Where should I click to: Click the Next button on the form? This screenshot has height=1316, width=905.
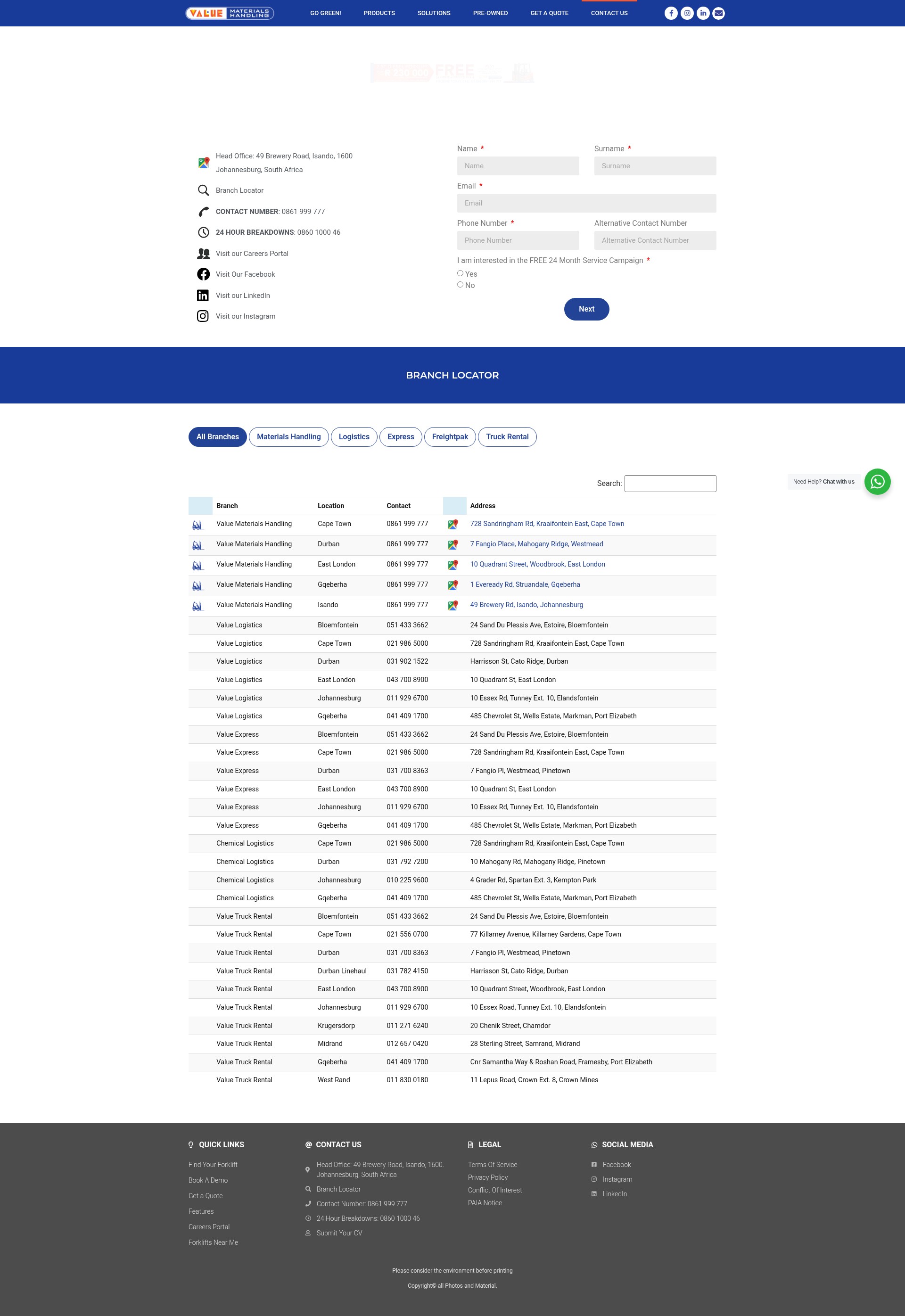[586, 309]
